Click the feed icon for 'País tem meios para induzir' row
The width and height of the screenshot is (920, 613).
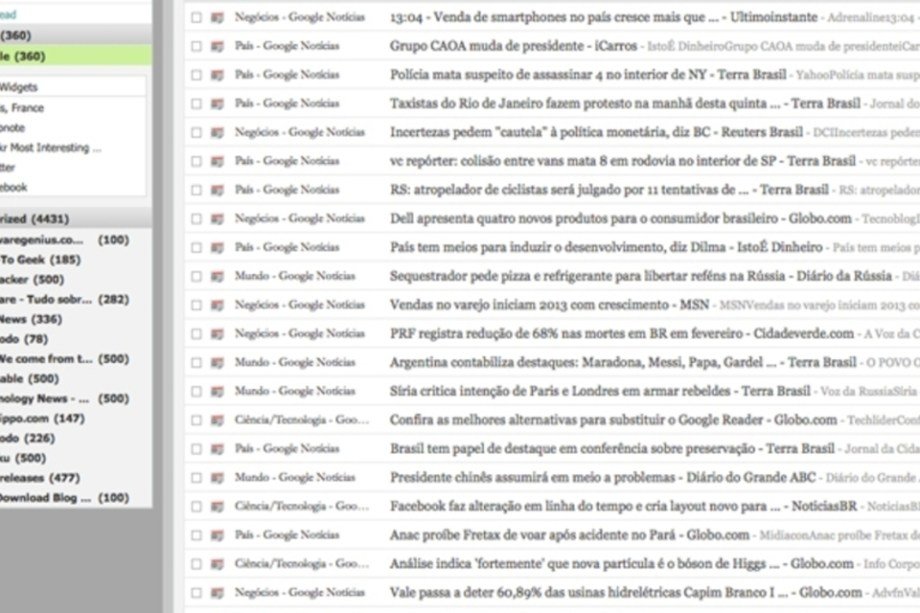coord(217,248)
